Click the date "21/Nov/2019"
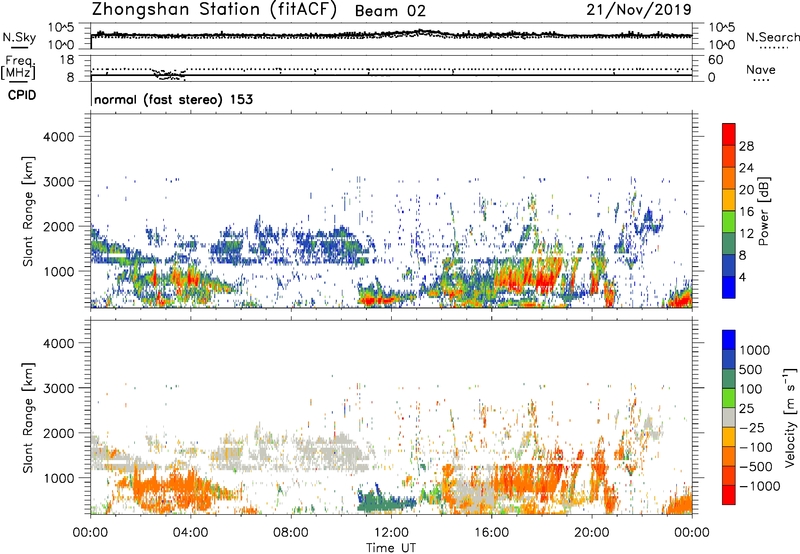This screenshot has height=554, width=800. point(639,10)
